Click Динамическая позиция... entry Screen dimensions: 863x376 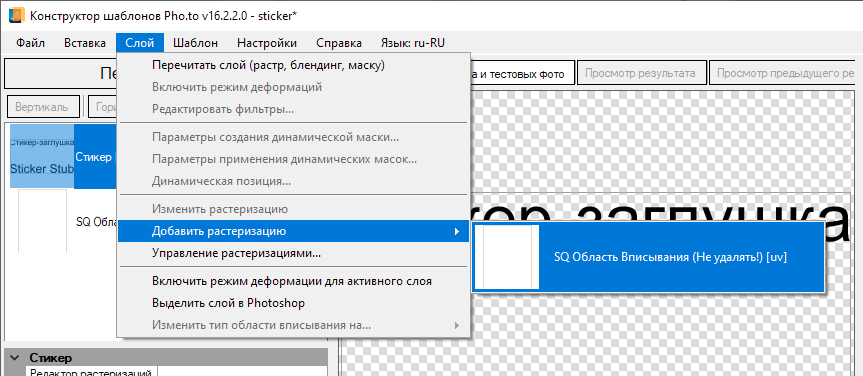(293, 181)
